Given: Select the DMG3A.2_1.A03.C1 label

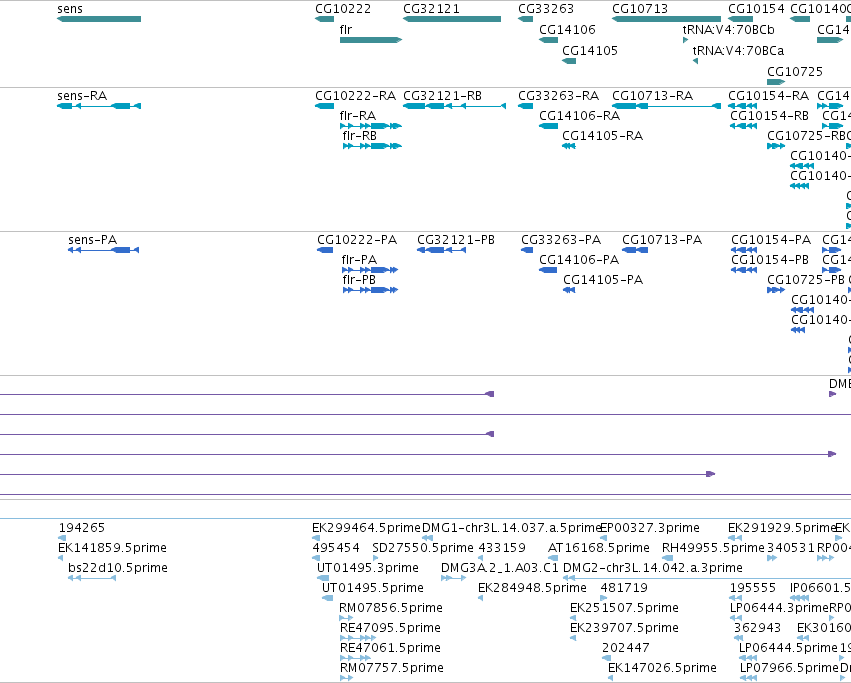Looking at the screenshot, I should coord(499,568).
